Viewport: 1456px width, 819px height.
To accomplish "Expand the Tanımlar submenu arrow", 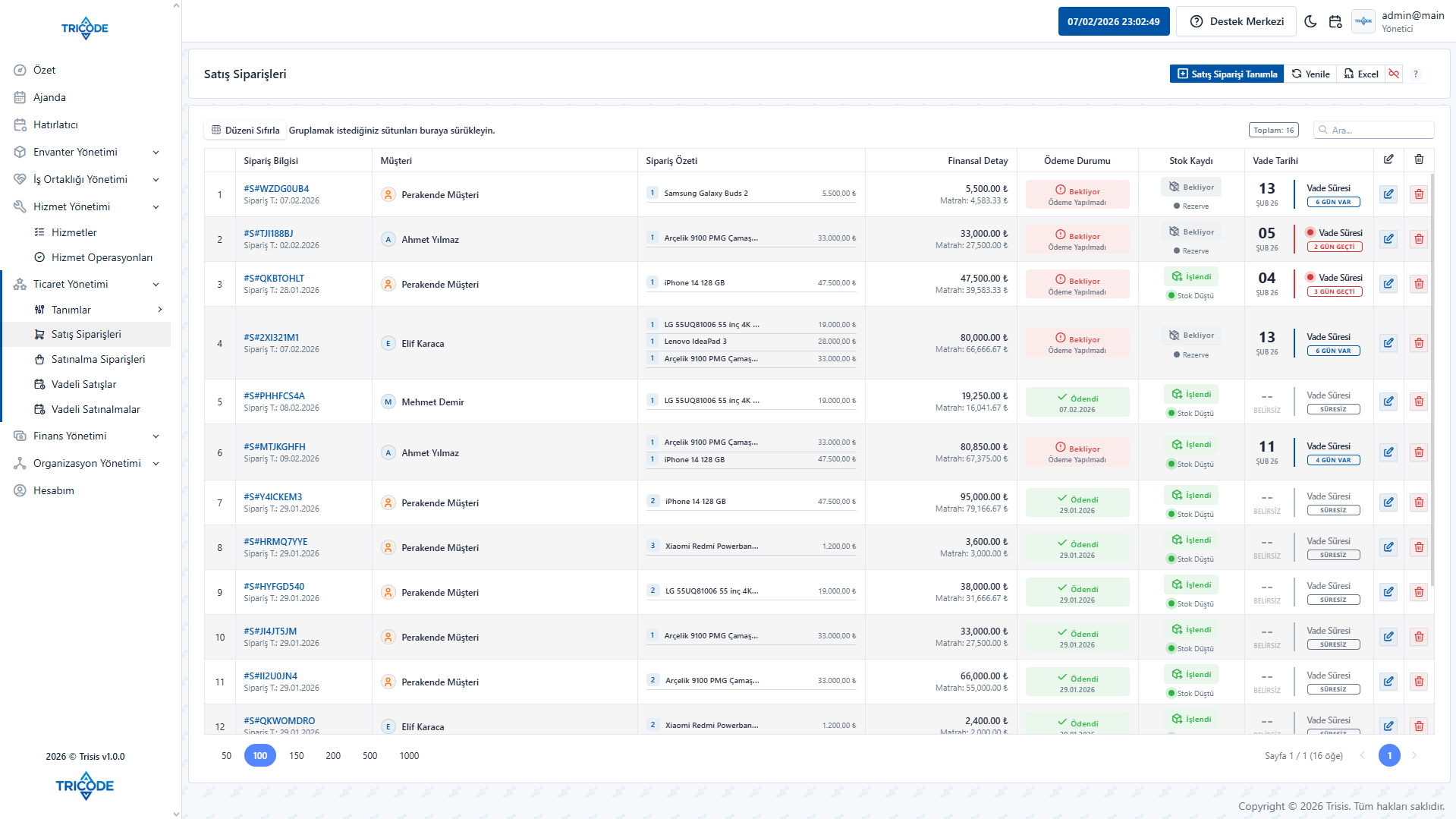I will coord(159,310).
